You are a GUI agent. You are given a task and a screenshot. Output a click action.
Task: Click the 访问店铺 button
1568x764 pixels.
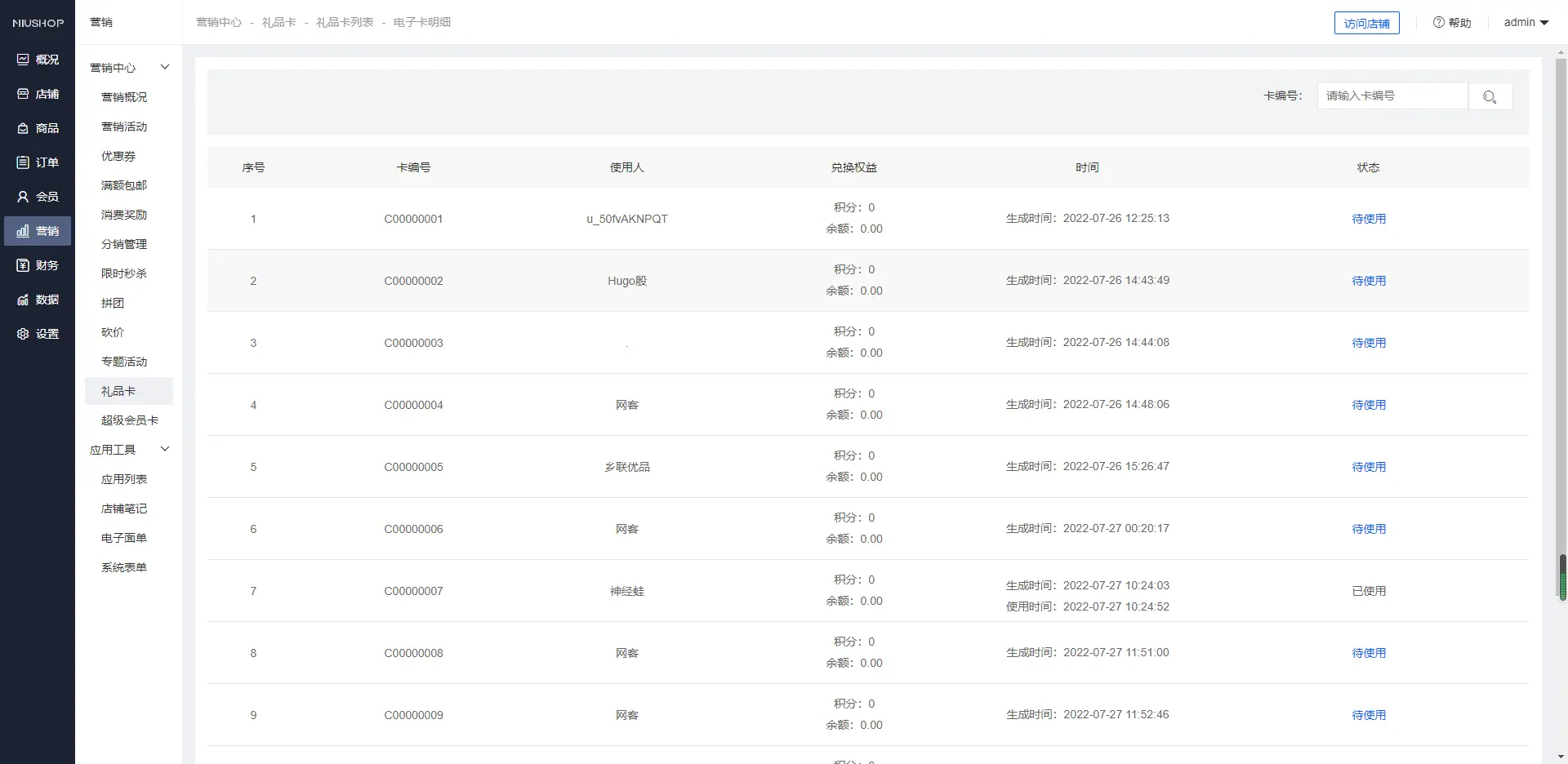[1366, 24]
